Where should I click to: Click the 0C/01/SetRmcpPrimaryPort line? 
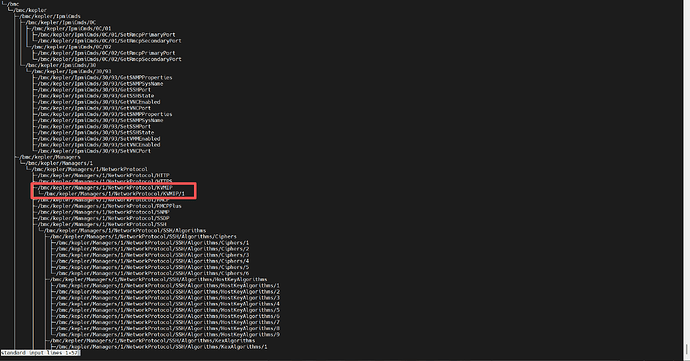(106, 35)
